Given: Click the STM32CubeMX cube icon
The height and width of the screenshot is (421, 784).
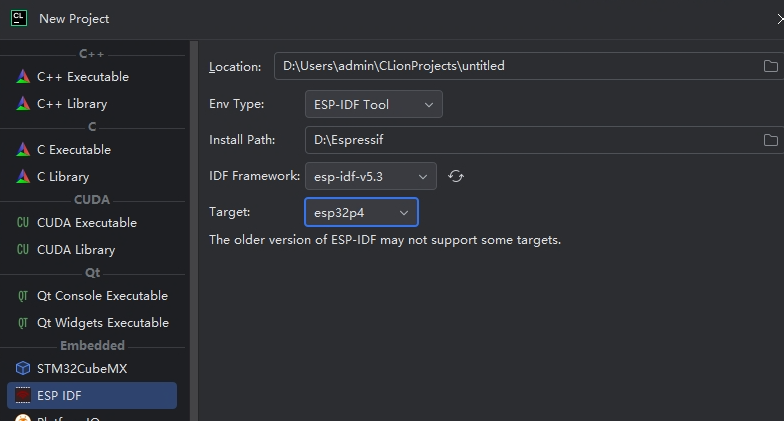Looking at the screenshot, I should click(x=23, y=368).
